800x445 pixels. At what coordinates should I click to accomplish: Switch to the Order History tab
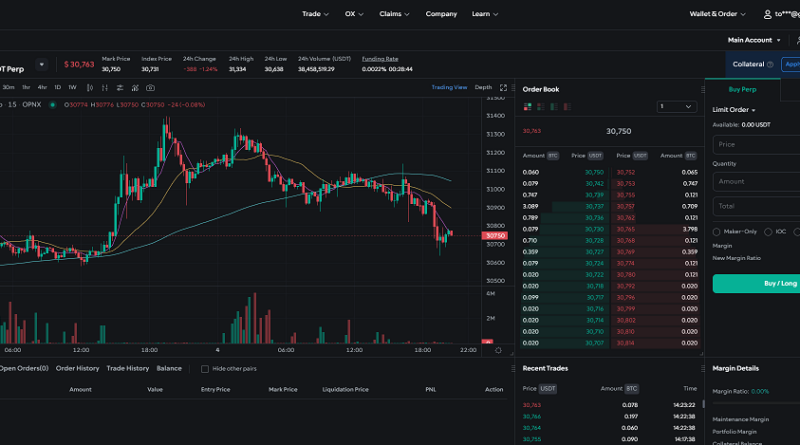[77, 368]
